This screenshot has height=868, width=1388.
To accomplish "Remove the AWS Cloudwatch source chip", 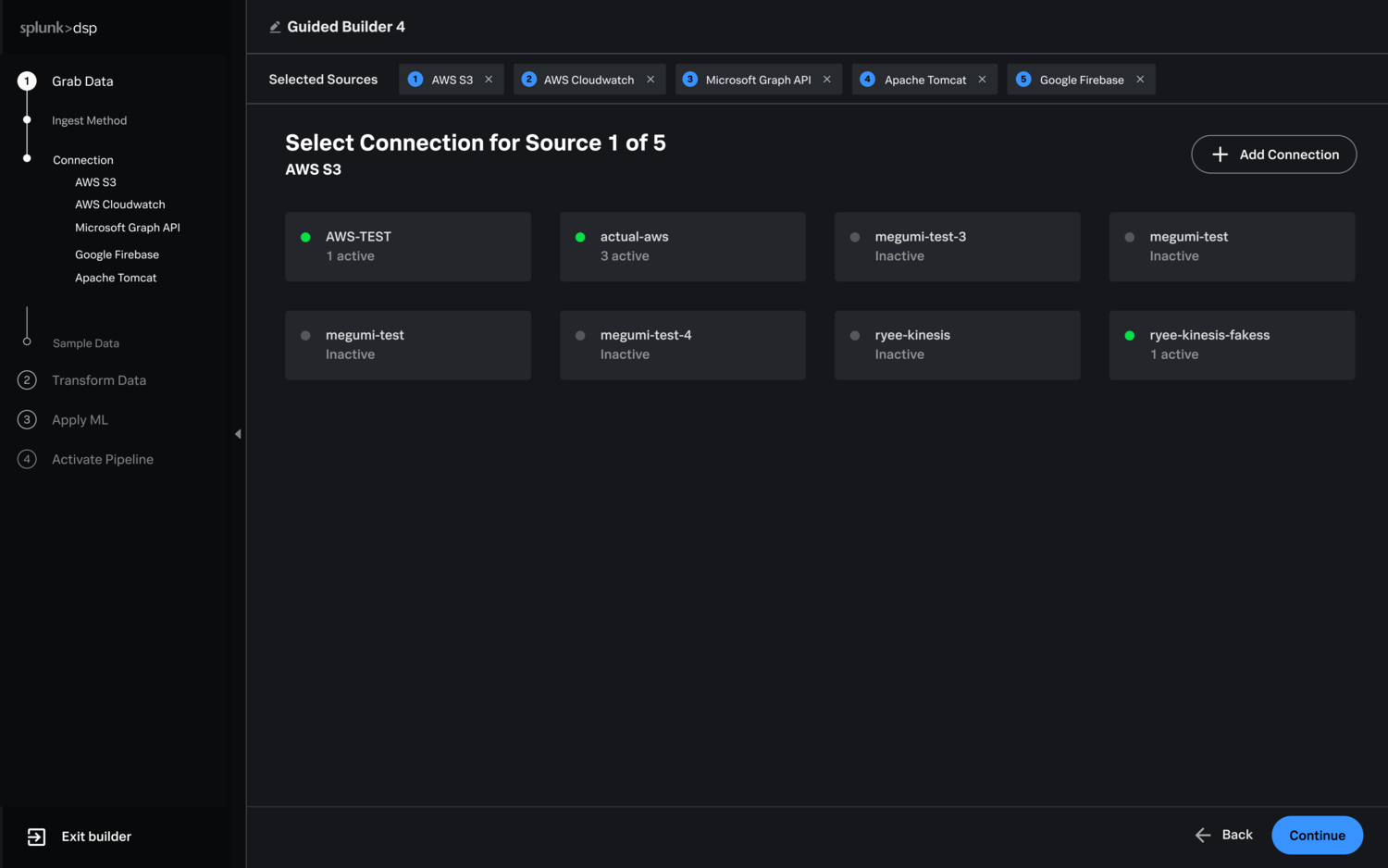I will [651, 80].
